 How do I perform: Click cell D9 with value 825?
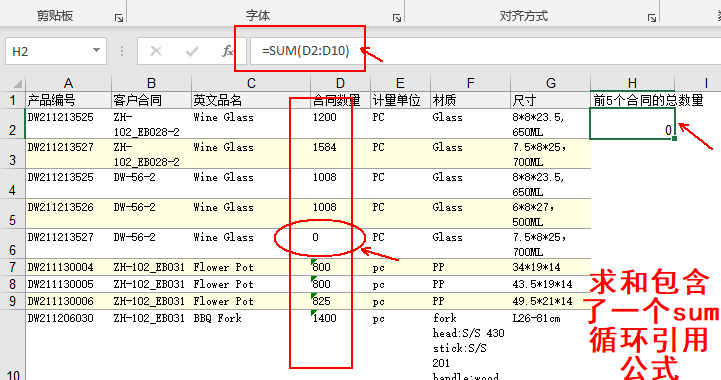point(341,301)
